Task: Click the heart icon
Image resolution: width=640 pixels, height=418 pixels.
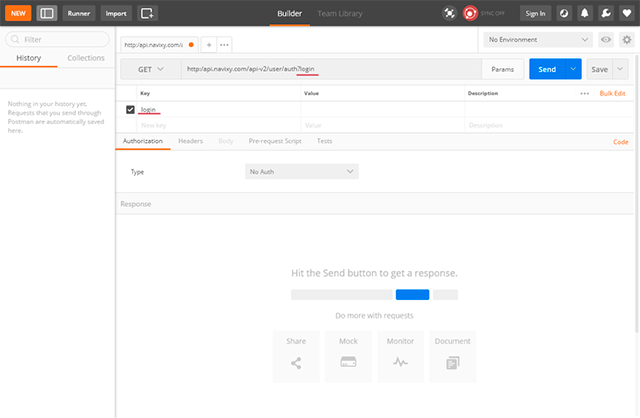Action: click(x=627, y=13)
